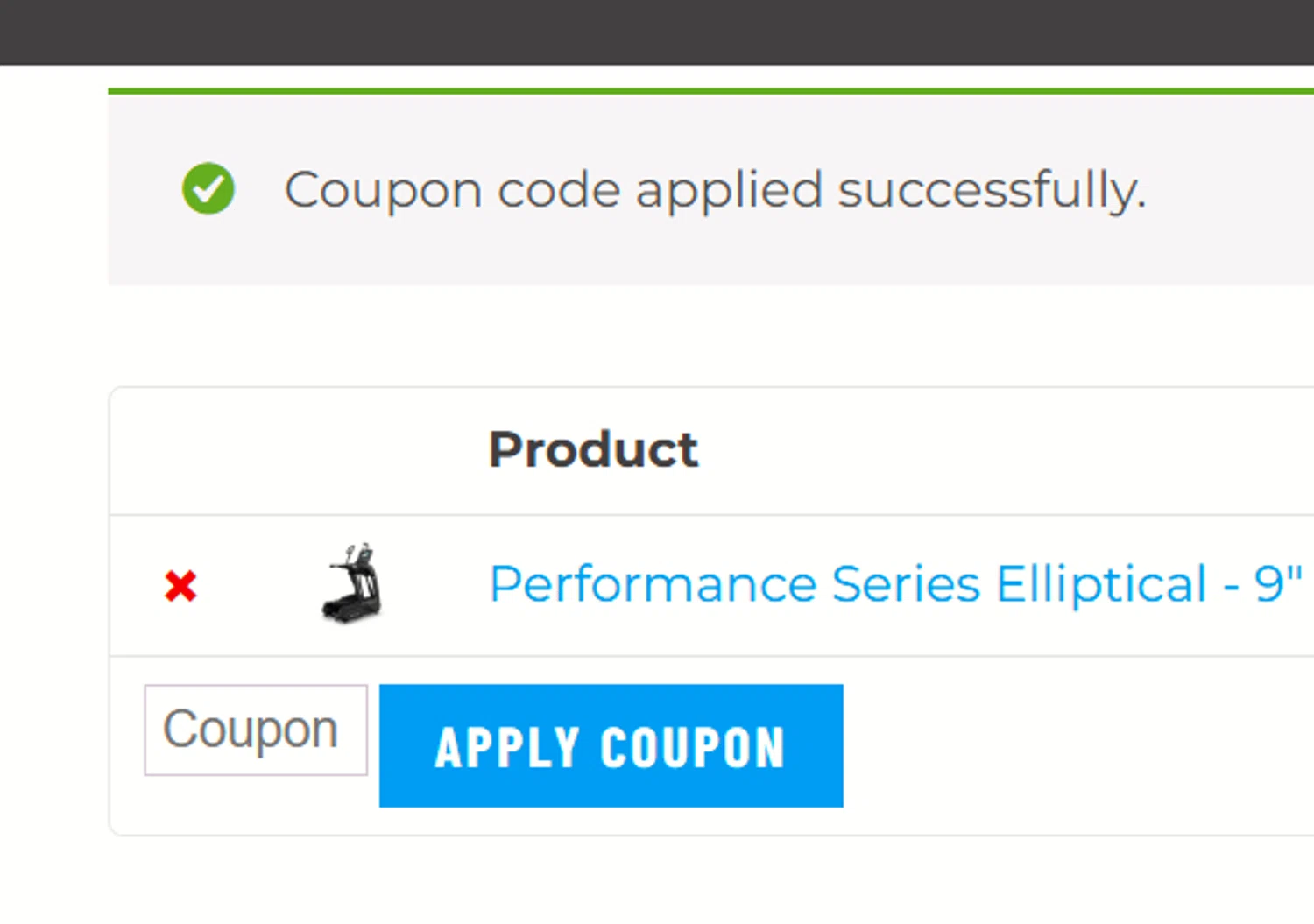
Task: Click the word "successfully" in the notice
Action: (x=991, y=190)
